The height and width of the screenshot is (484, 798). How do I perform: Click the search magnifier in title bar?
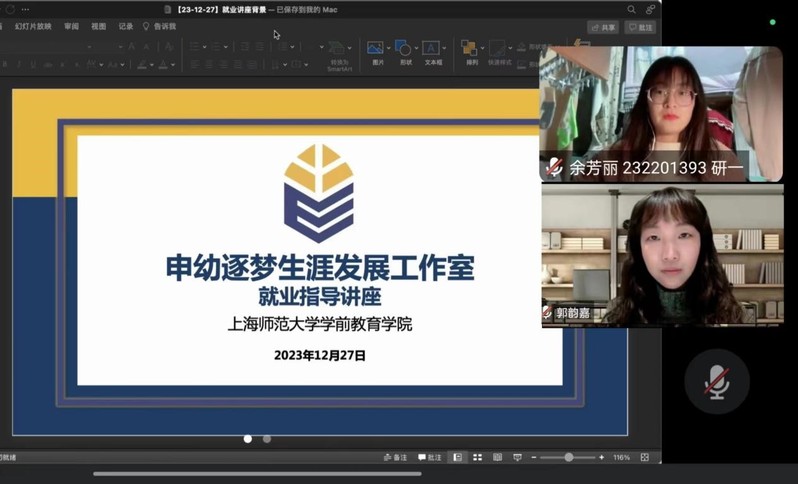pyautogui.click(x=632, y=9)
